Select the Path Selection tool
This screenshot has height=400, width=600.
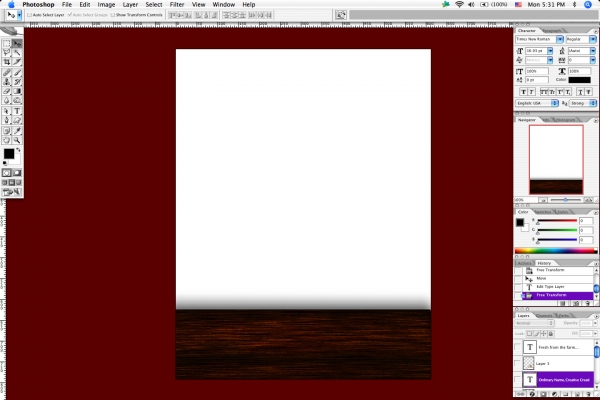[7, 111]
